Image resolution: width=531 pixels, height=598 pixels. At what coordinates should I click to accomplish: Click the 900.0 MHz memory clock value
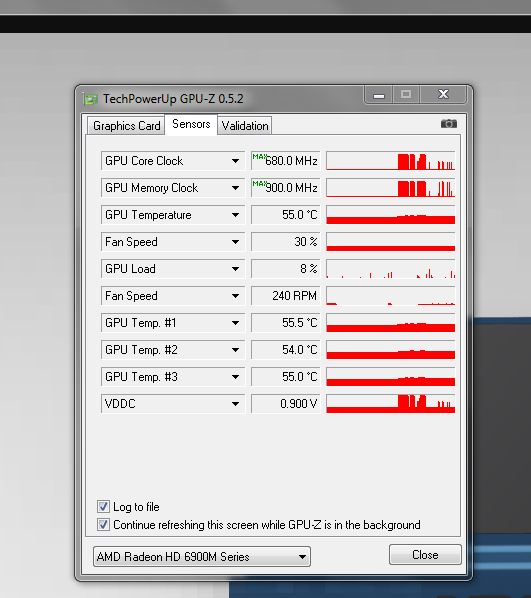285,188
